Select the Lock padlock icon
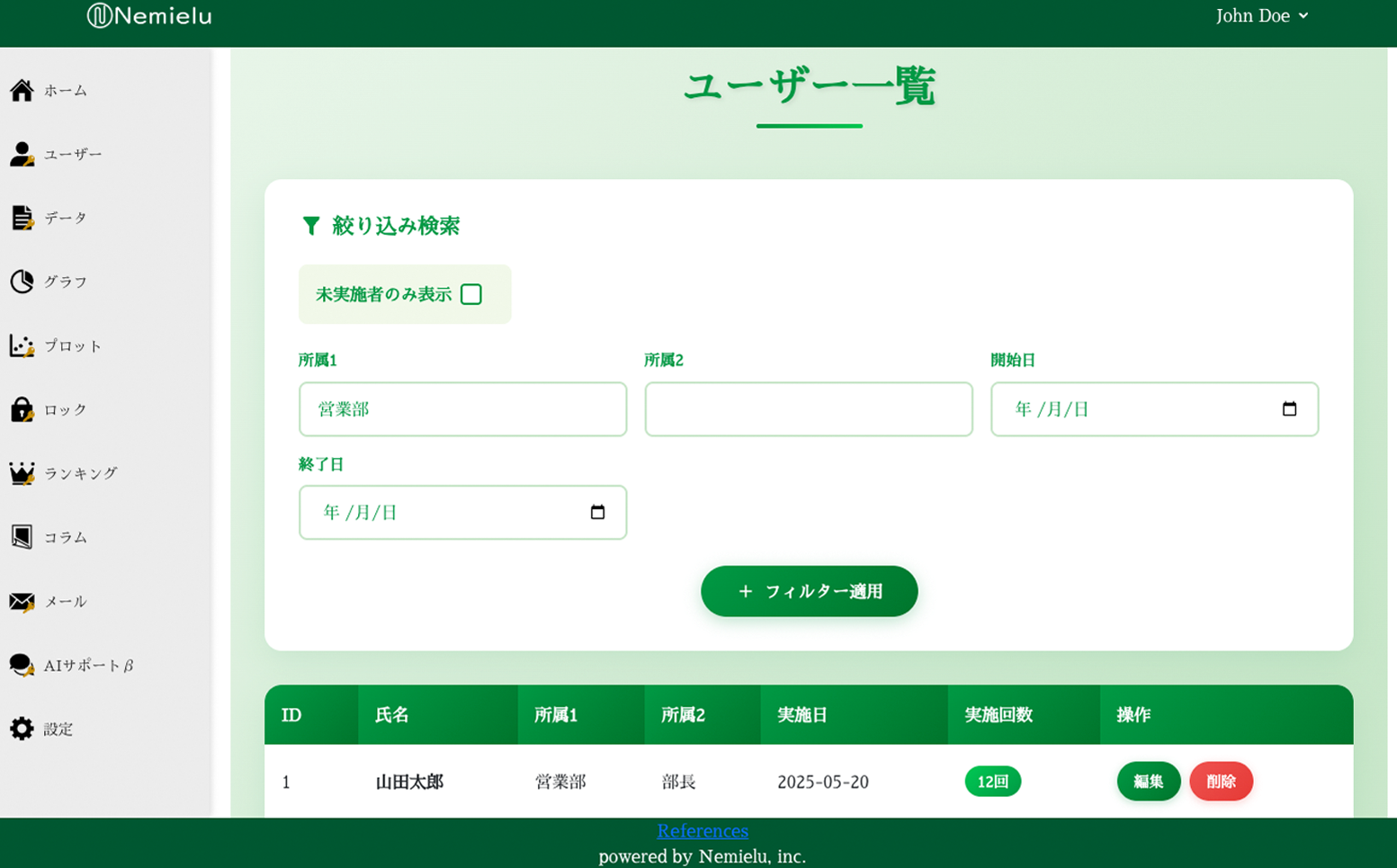 point(22,409)
